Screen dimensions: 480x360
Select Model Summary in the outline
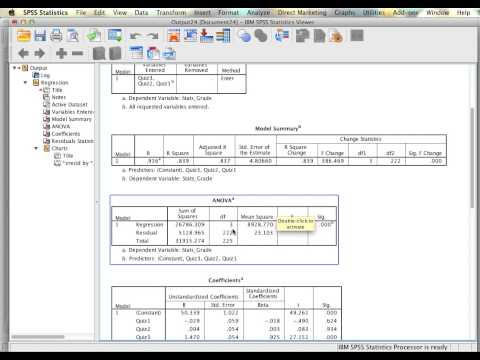click(x=71, y=119)
